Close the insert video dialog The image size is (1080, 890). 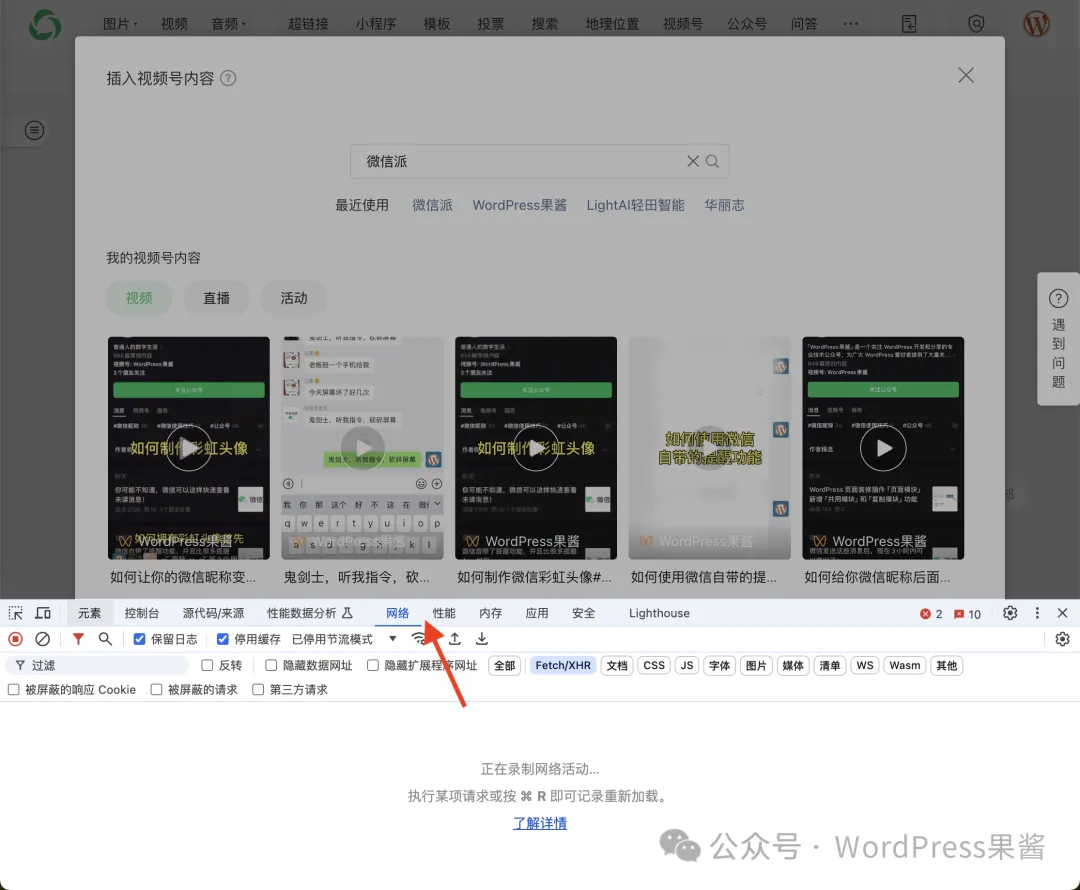(x=966, y=75)
